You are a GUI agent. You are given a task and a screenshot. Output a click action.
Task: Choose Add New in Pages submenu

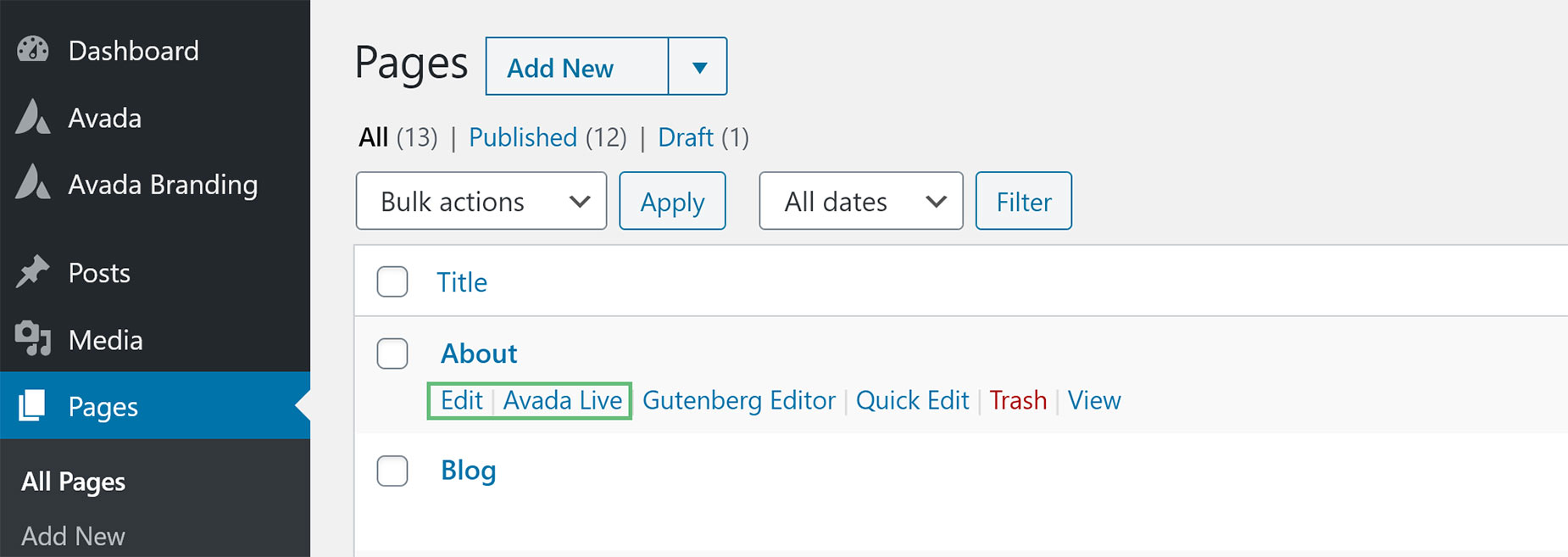click(73, 536)
